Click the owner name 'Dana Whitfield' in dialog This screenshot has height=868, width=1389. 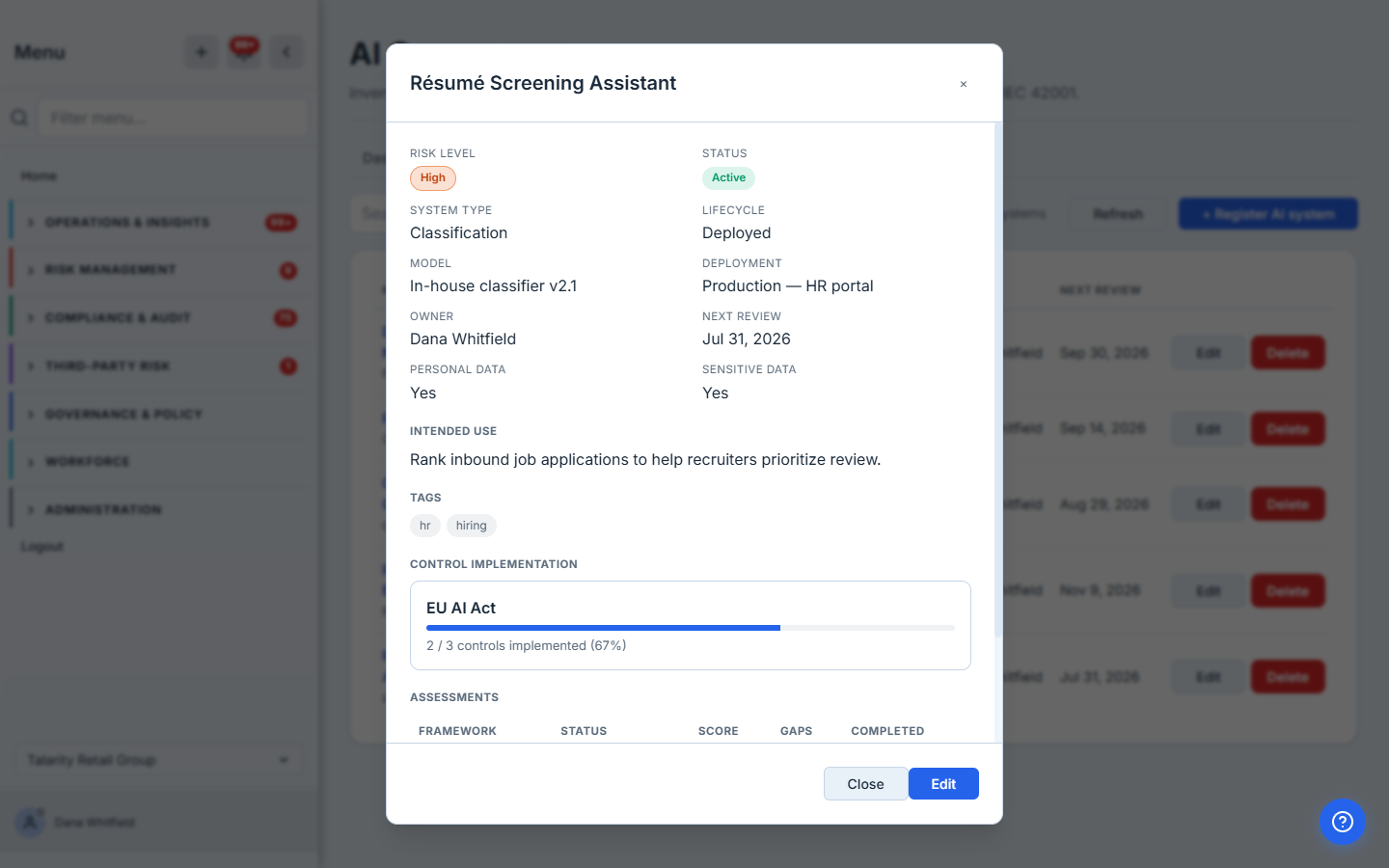tap(463, 339)
